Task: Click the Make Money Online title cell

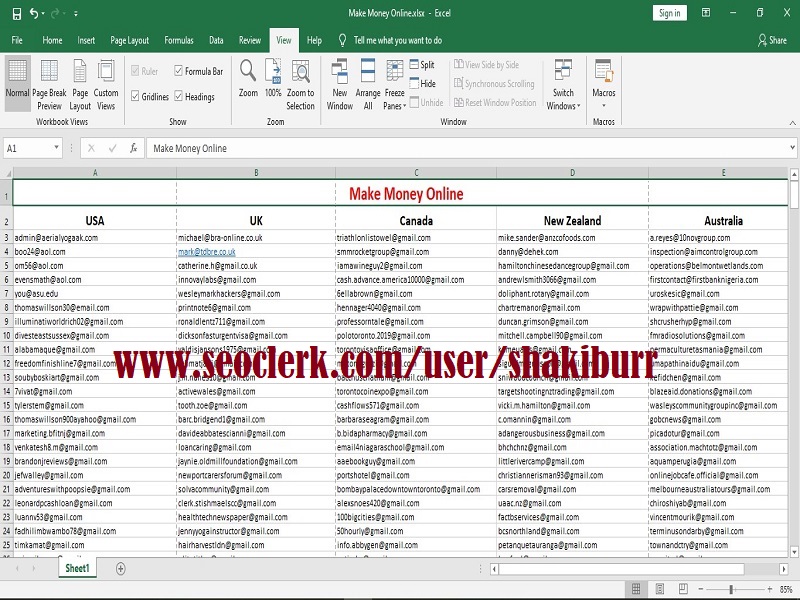Action: pyautogui.click(x=401, y=193)
